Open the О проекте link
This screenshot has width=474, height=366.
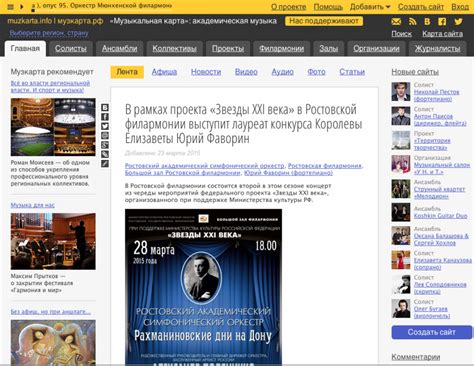(x=288, y=7)
